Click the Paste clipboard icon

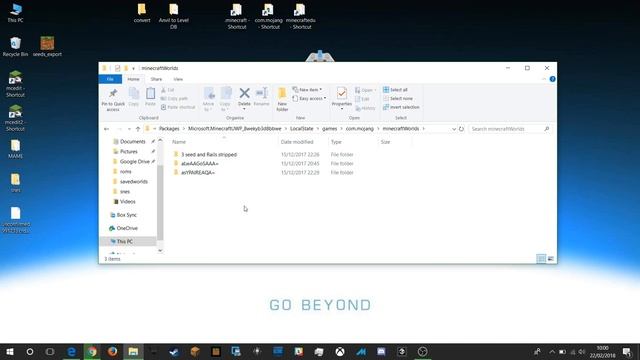coord(150,97)
